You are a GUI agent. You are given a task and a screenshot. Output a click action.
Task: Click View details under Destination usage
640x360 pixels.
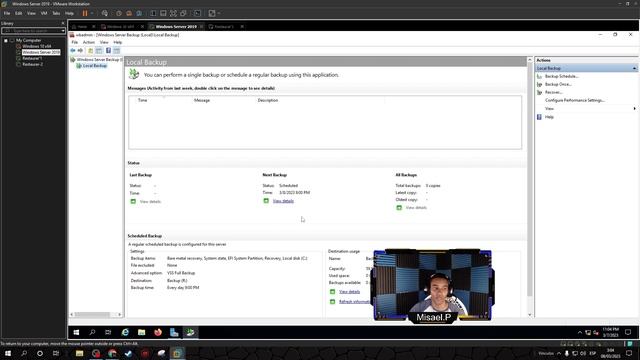pos(349,292)
